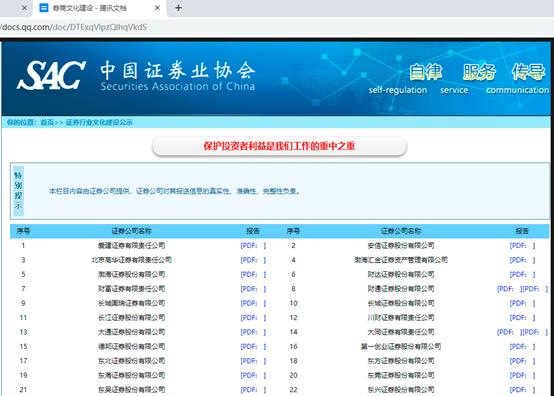Viewport: 554px width, 396px height.
Task: Select the 财通证券股份有限公司 company name
Action: tap(401, 289)
